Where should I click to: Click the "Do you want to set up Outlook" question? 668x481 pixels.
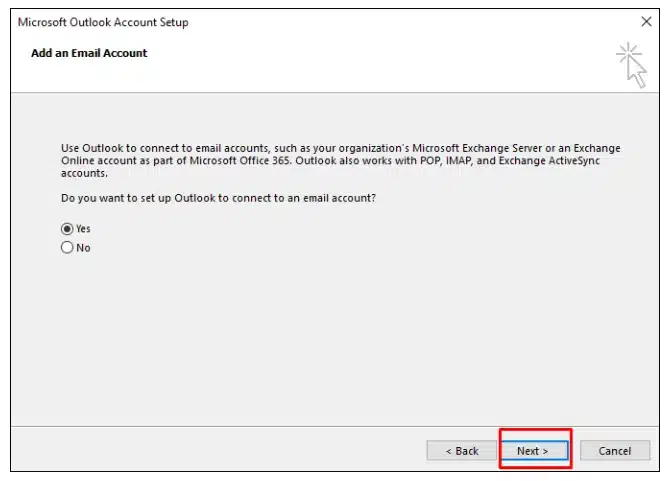pos(218,198)
